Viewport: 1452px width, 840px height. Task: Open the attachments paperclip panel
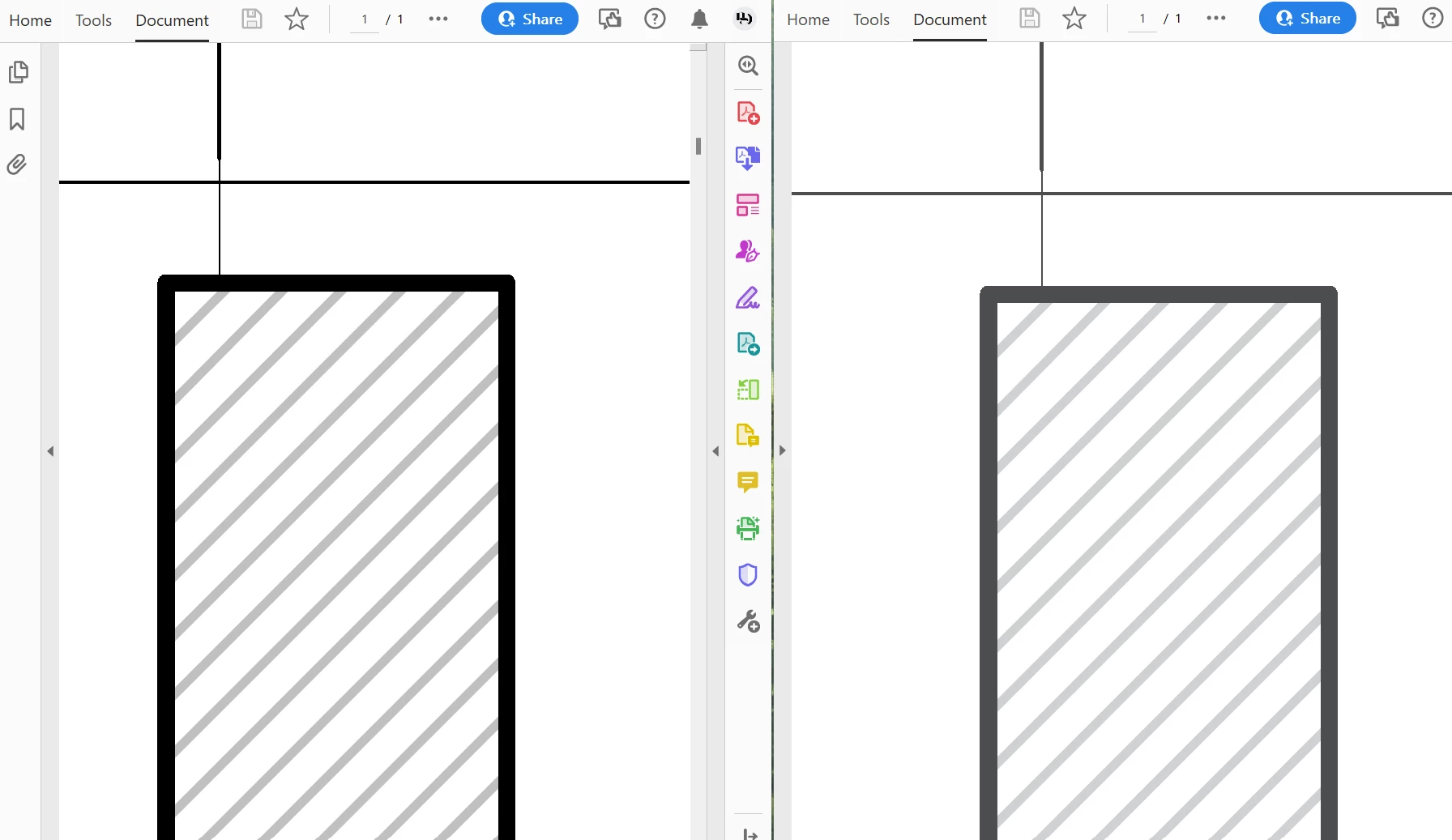coord(17,164)
